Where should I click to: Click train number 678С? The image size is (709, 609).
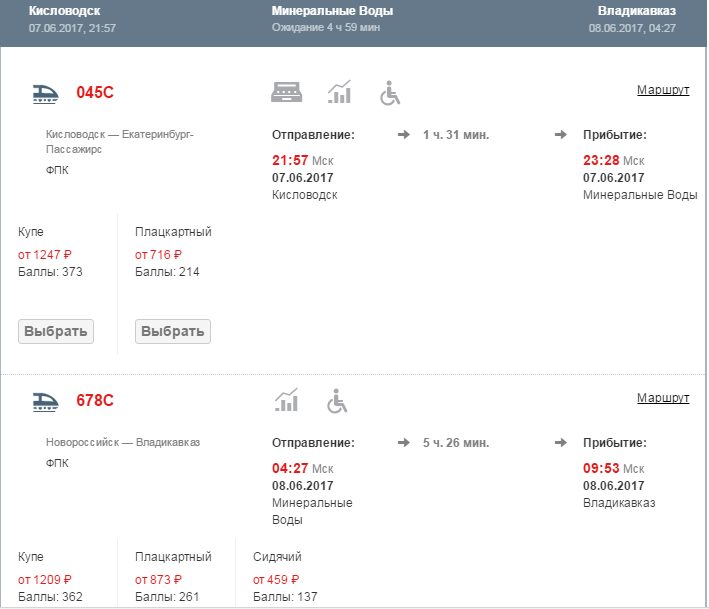95,401
